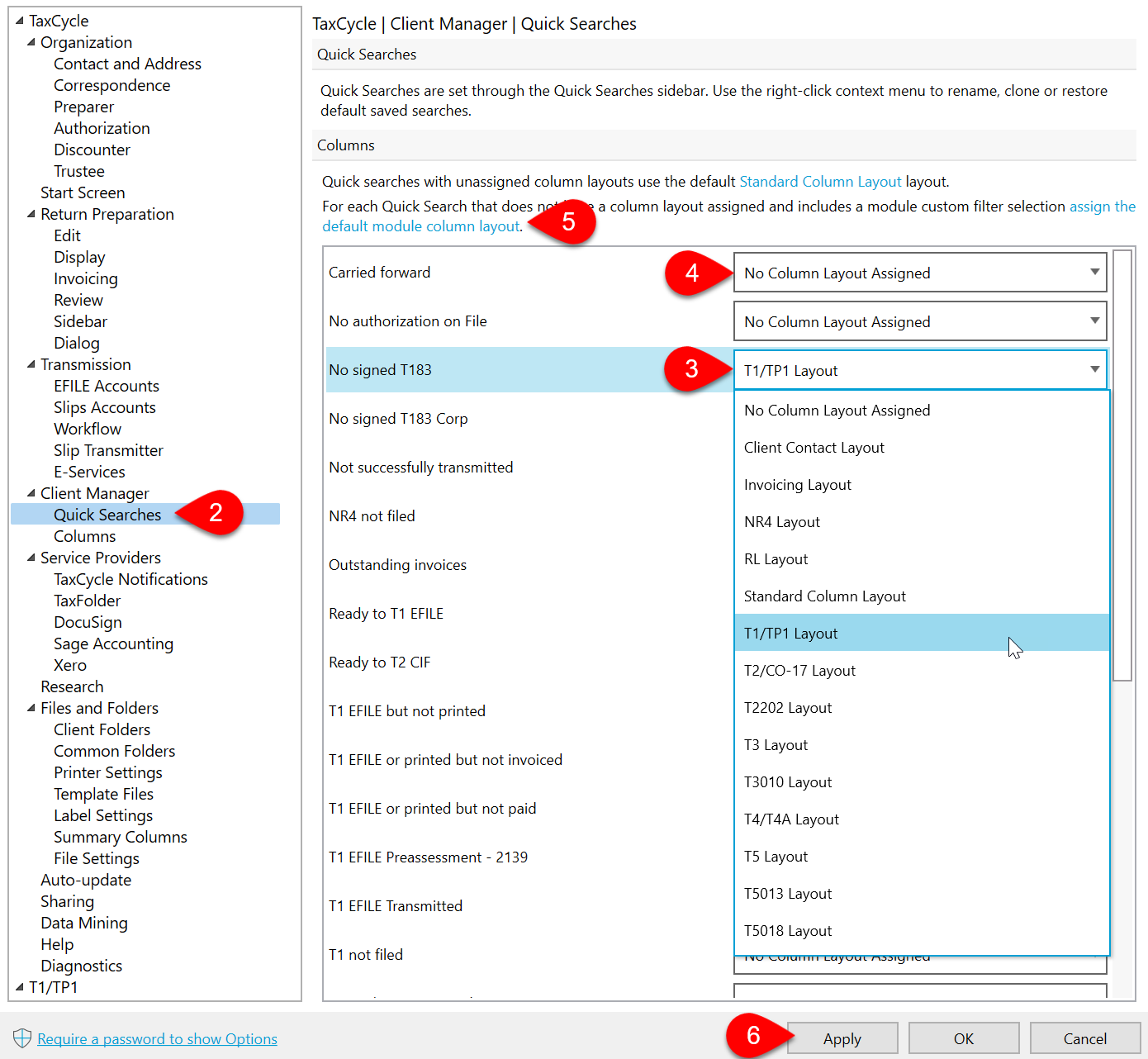Image resolution: width=1148 pixels, height=1059 pixels.
Task: Select the Carried forward quick search row
Action: (x=527, y=273)
